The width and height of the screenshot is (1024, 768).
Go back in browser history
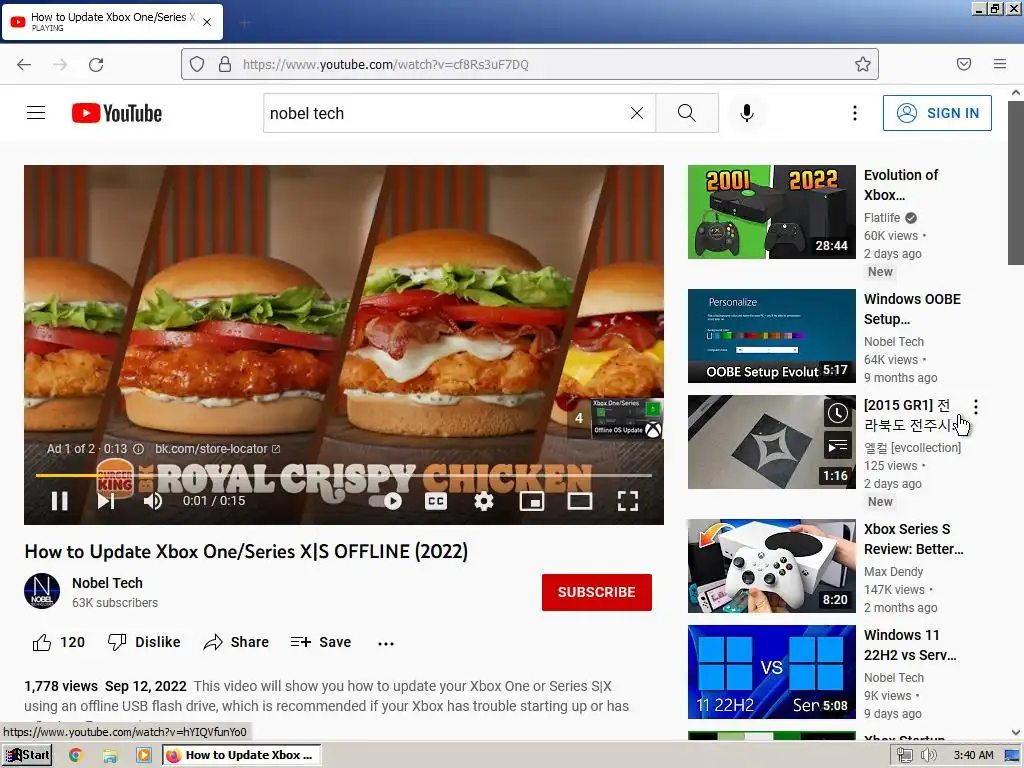click(24, 64)
